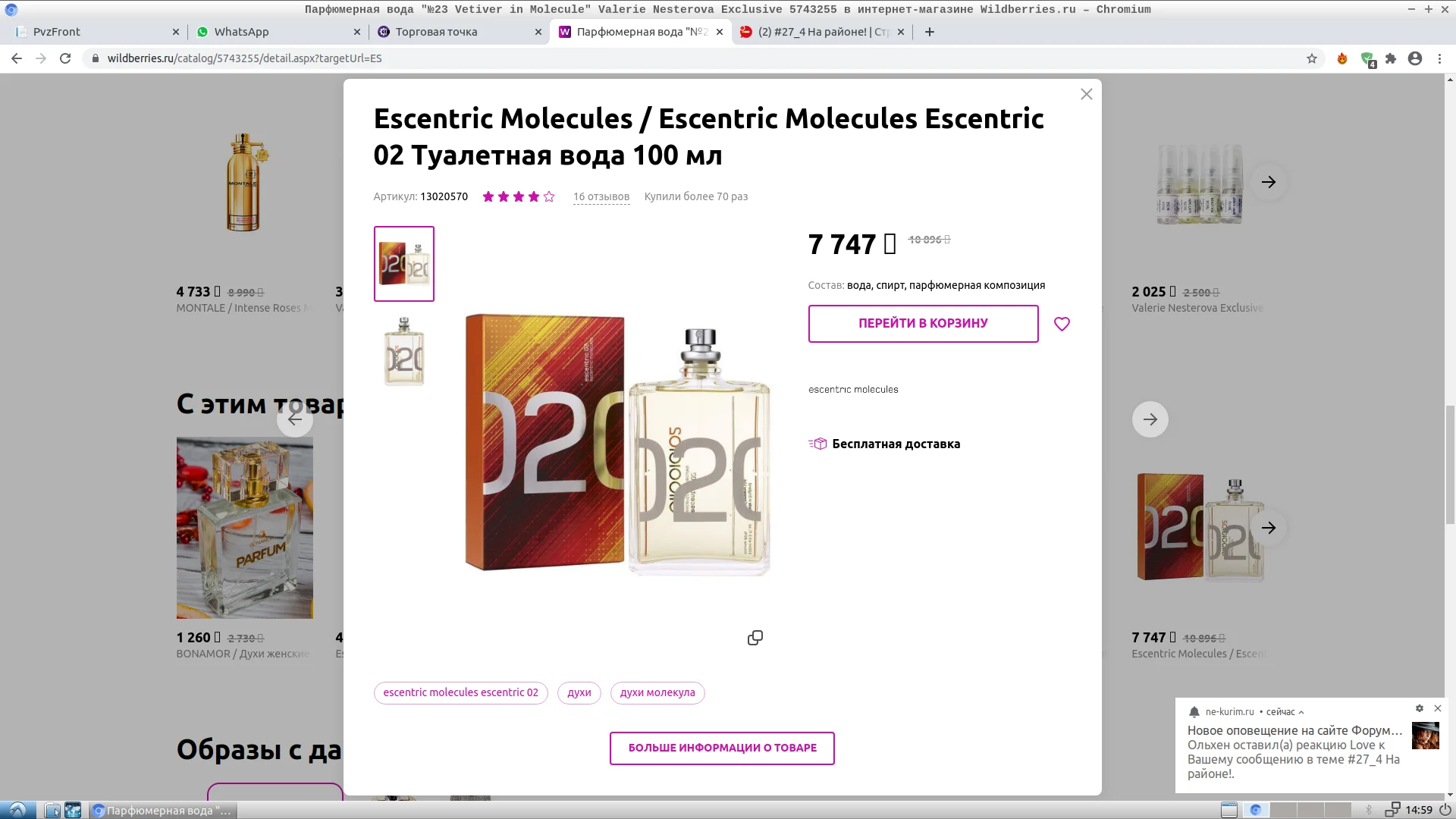This screenshot has width=1456, height=819.
Task: Click the духи молекула tag
Action: tap(657, 692)
